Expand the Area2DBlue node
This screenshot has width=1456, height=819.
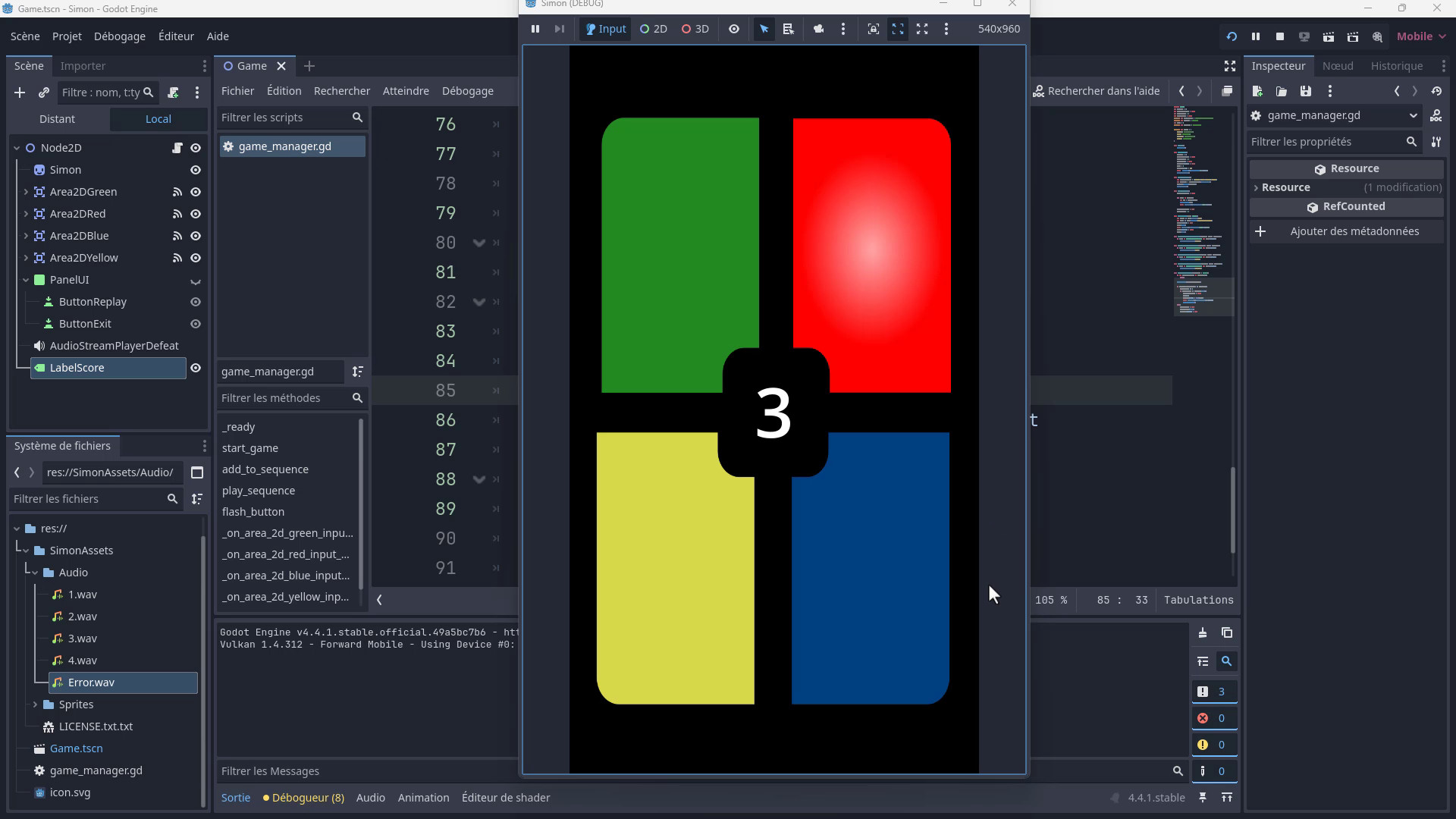(x=26, y=236)
